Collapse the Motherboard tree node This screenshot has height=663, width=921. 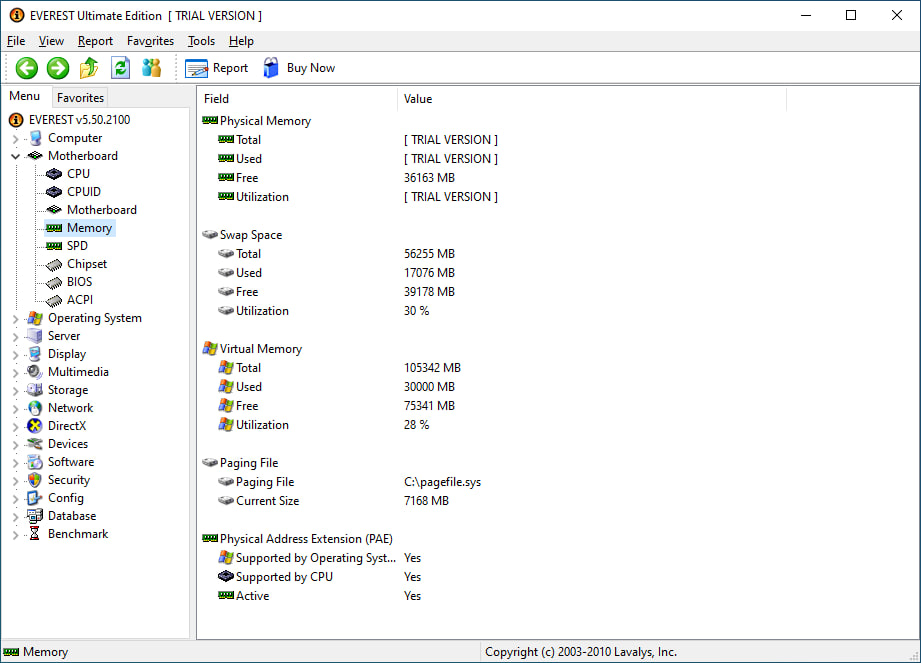[x=16, y=157]
